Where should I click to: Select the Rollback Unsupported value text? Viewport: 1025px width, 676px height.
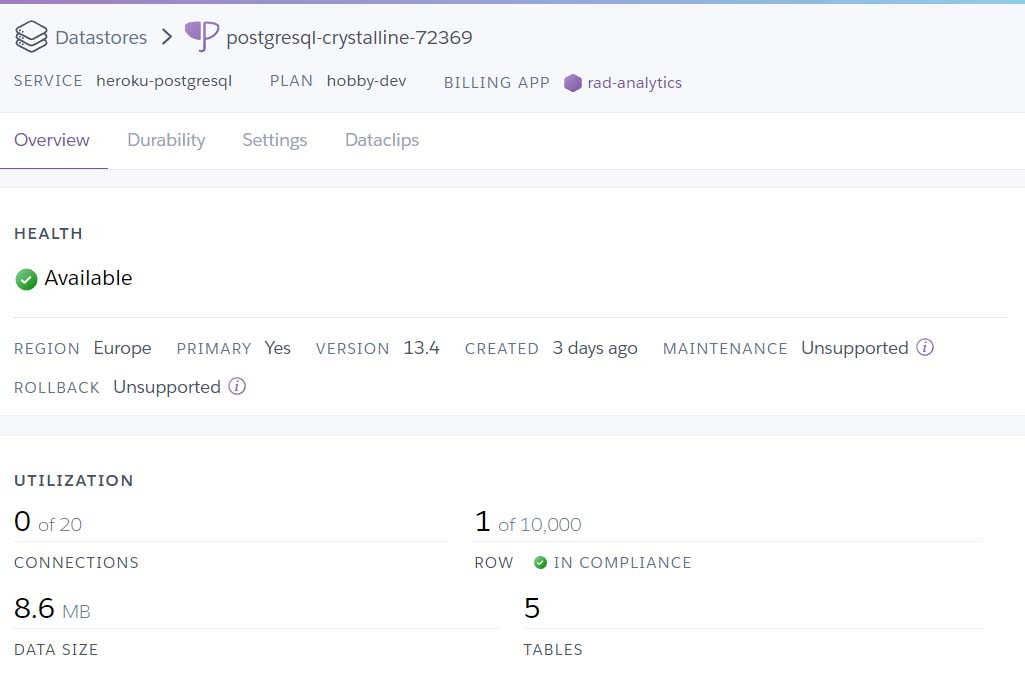[167, 387]
